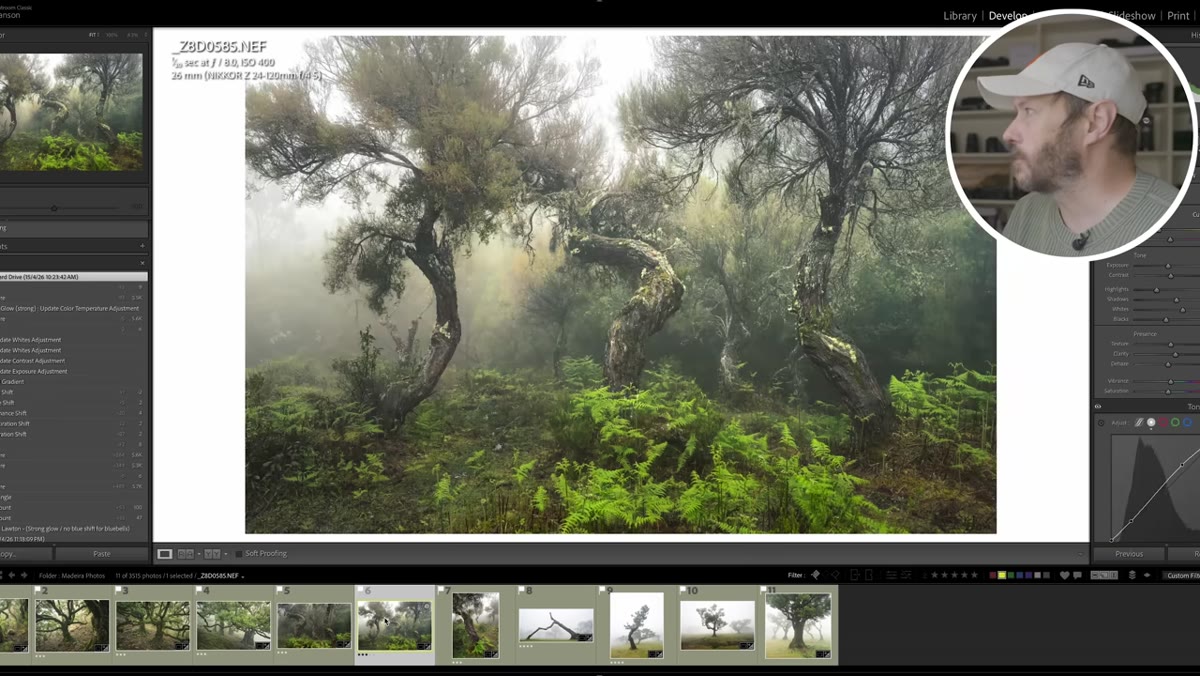Toggle the Before/After R|A view icon
Viewport: 1200px width, 676px height.
pyautogui.click(x=184, y=553)
